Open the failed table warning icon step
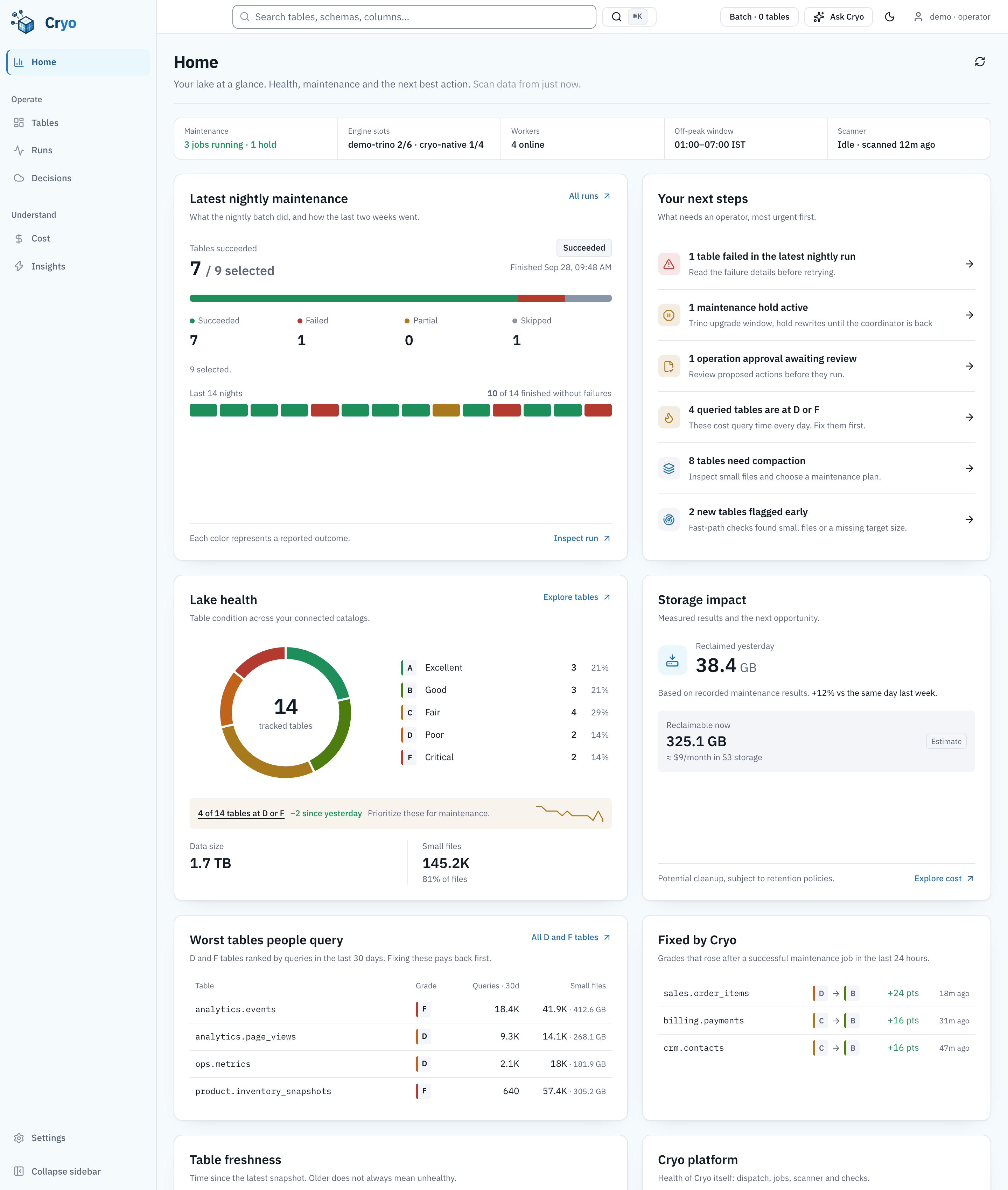 [668, 264]
